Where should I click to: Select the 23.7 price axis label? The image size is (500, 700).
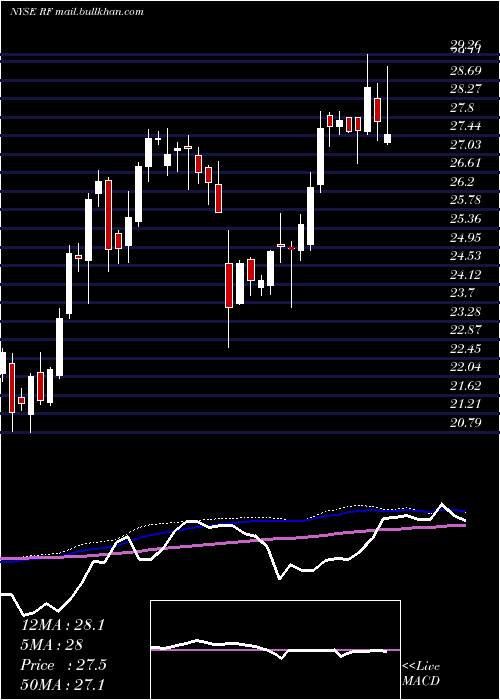pyautogui.click(x=462, y=293)
